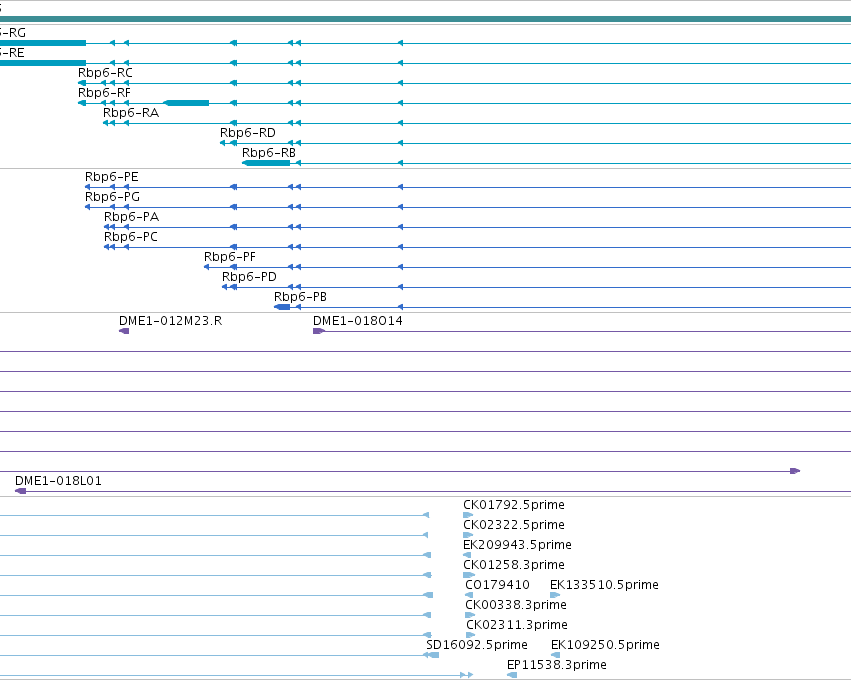851x680 pixels.
Task: Click the EK133510.5prime arrow glyph
Action: [555, 595]
